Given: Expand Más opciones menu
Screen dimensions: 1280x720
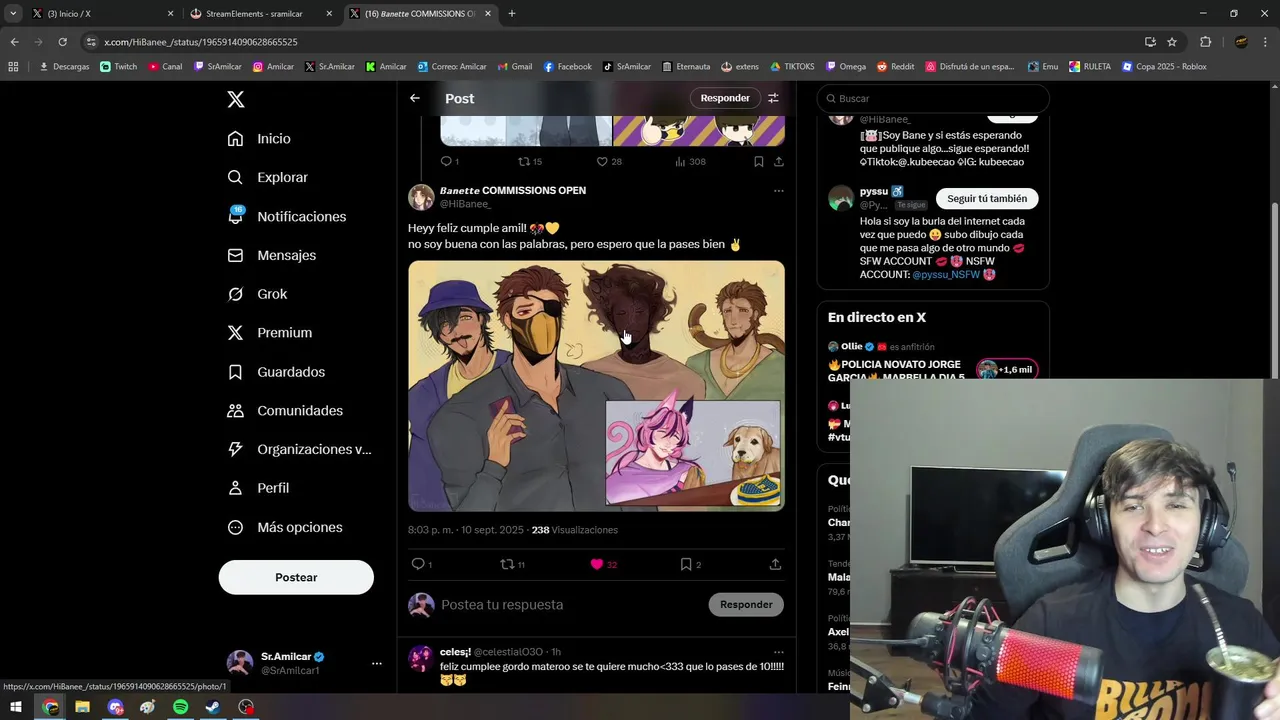Looking at the screenshot, I should click(285, 527).
